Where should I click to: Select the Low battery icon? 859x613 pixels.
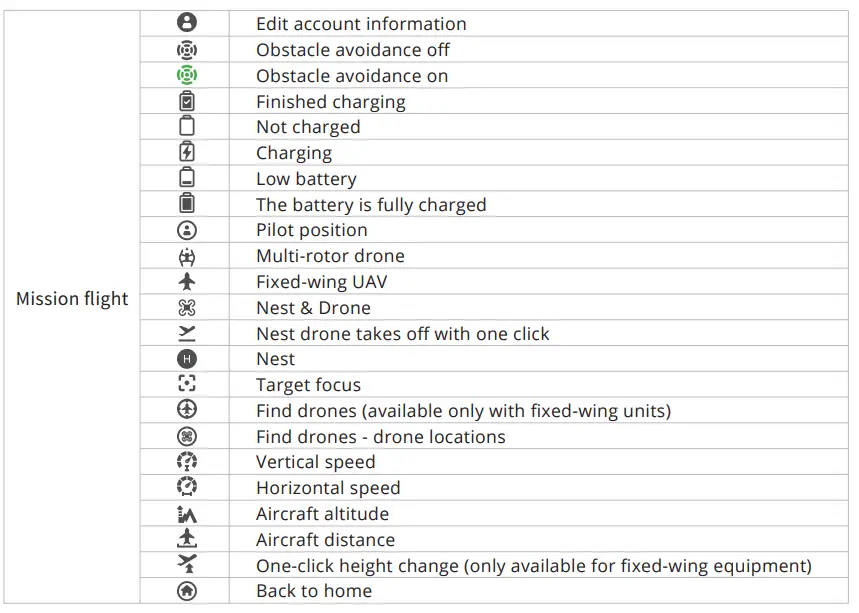pyautogui.click(x=186, y=179)
